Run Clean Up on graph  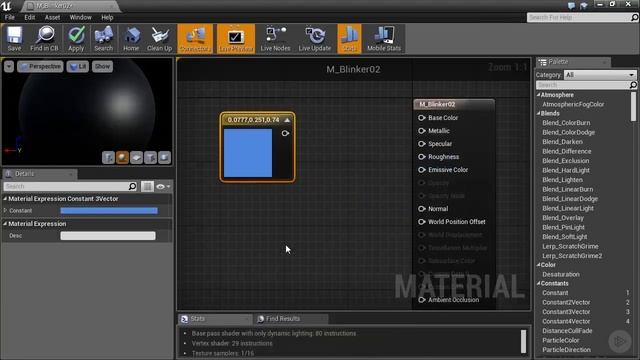coord(160,39)
